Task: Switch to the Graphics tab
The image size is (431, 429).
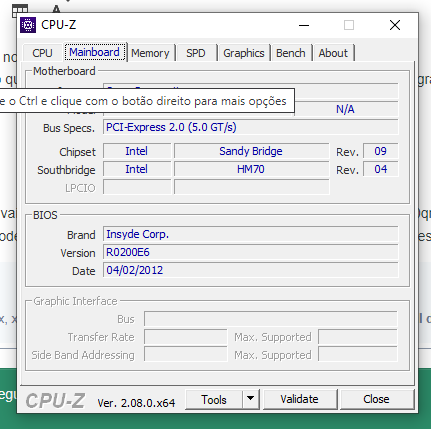Action: point(244,53)
